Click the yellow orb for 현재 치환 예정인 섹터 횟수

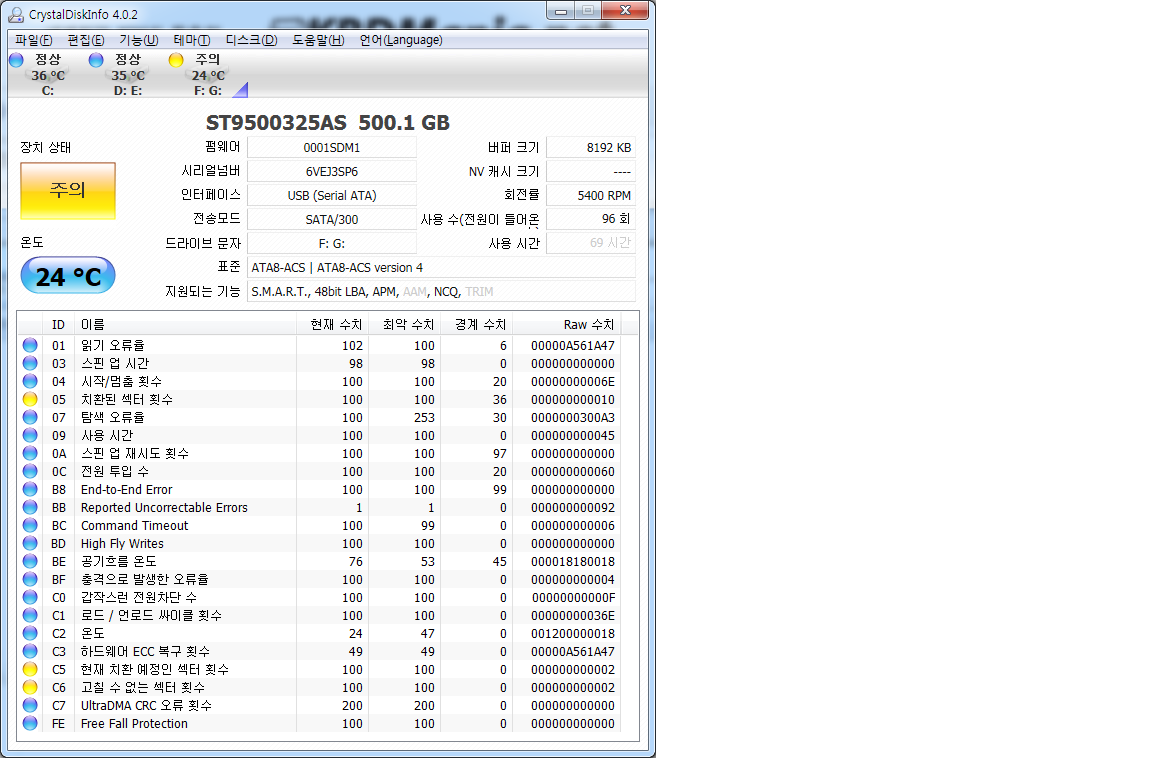pyautogui.click(x=30, y=669)
